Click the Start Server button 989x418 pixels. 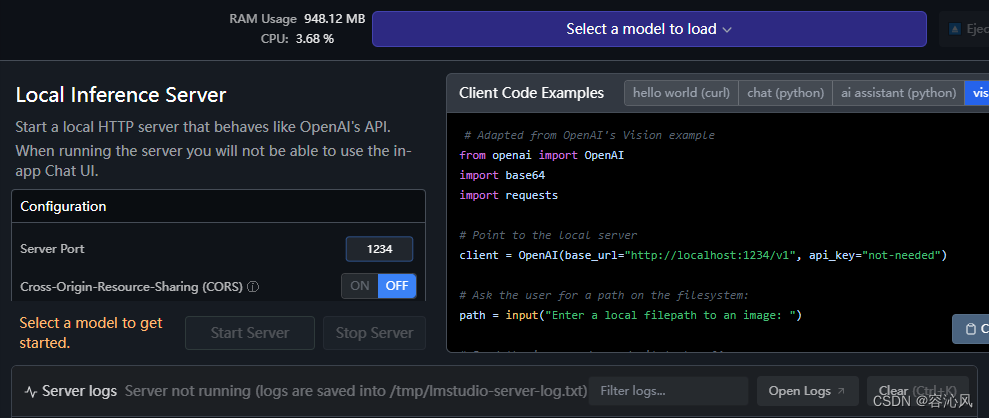(x=250, y=333)
